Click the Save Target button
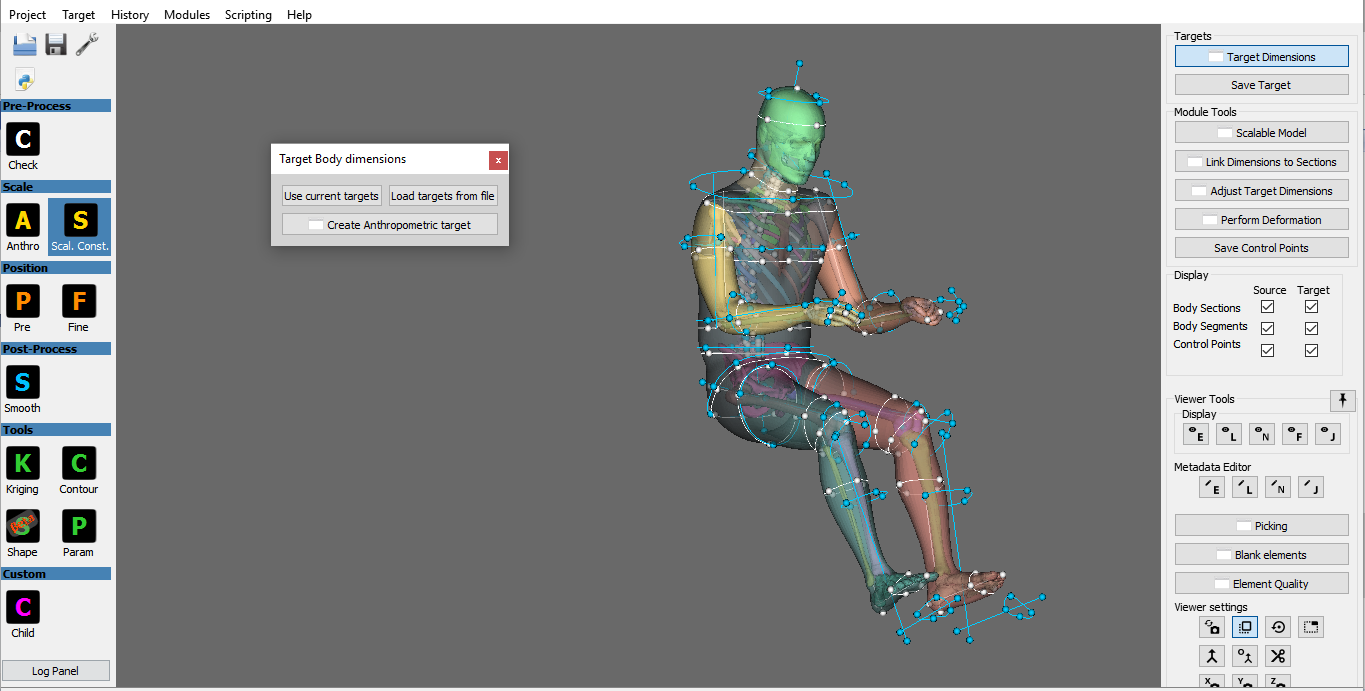Screen dimensions: 1365x691 (x=1262, y=85)
